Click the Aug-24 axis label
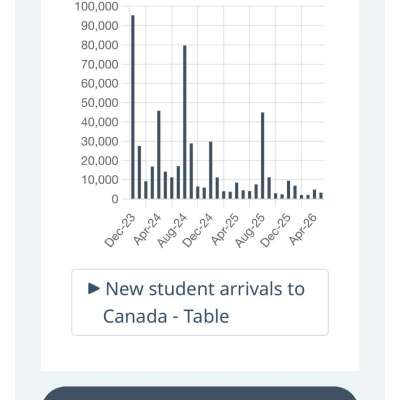The height and width of the screenshot is (400, 400). pyautogui.click(x=172, y=231)
